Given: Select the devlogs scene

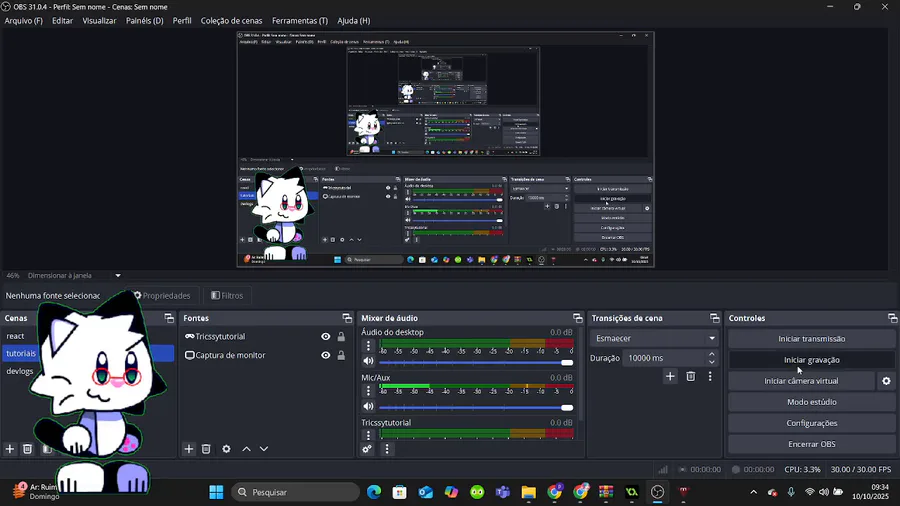Looking at the screenshot, I should click(20, 371).
